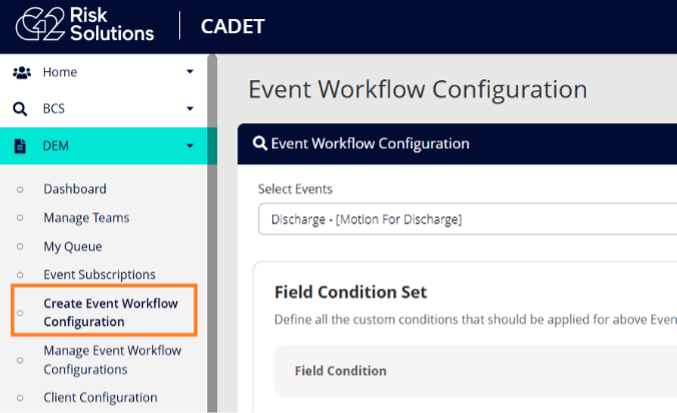
Task: Click the DEM document icon
Action: point(20,146)
